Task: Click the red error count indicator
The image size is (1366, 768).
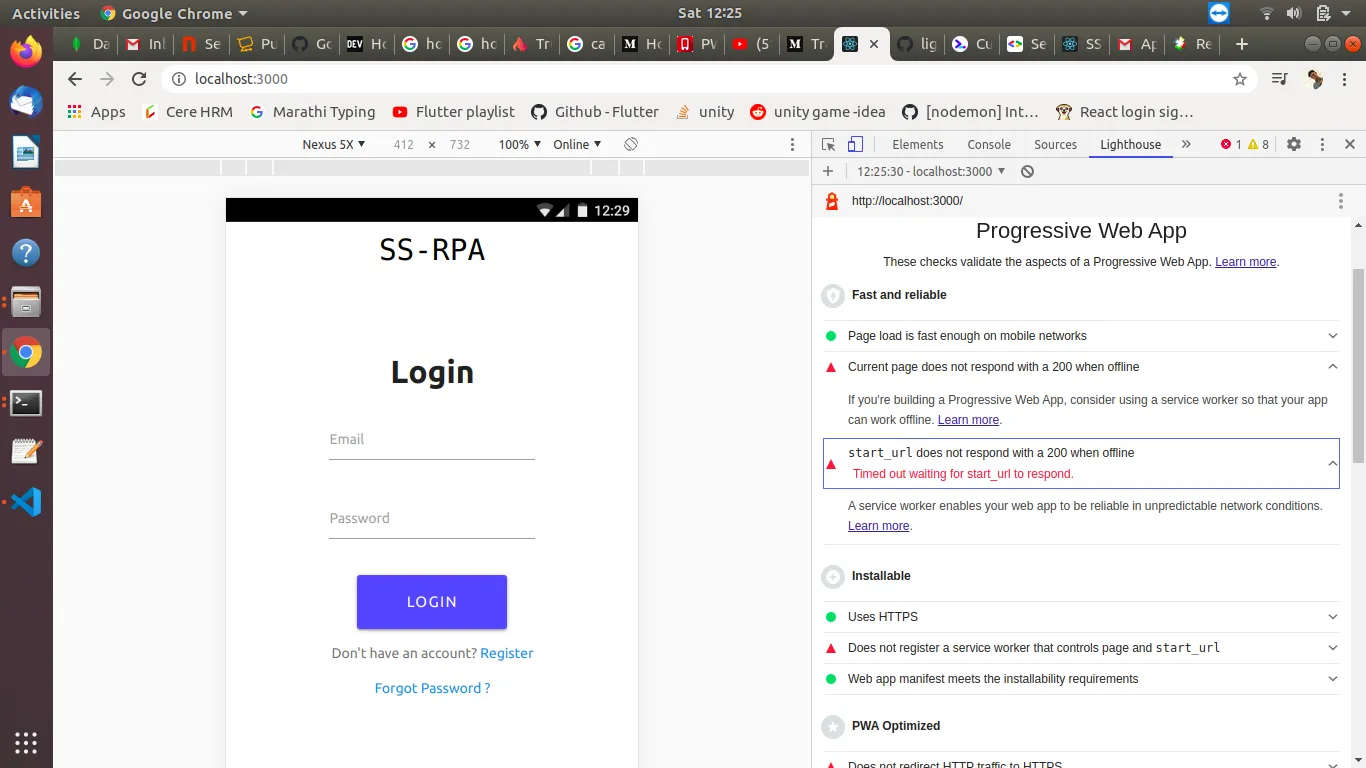Action: point(1231,144)
